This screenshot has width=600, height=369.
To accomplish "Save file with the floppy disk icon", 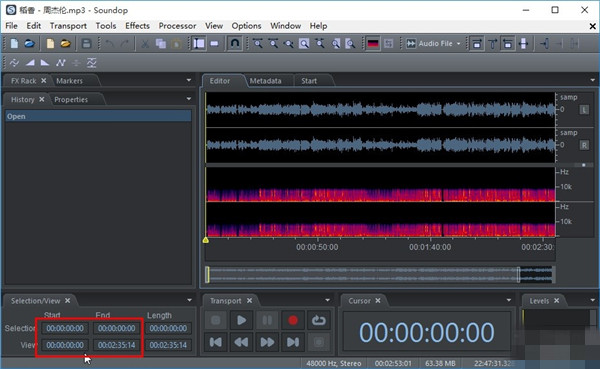I will pyautogui.click(x=86, y=44).
